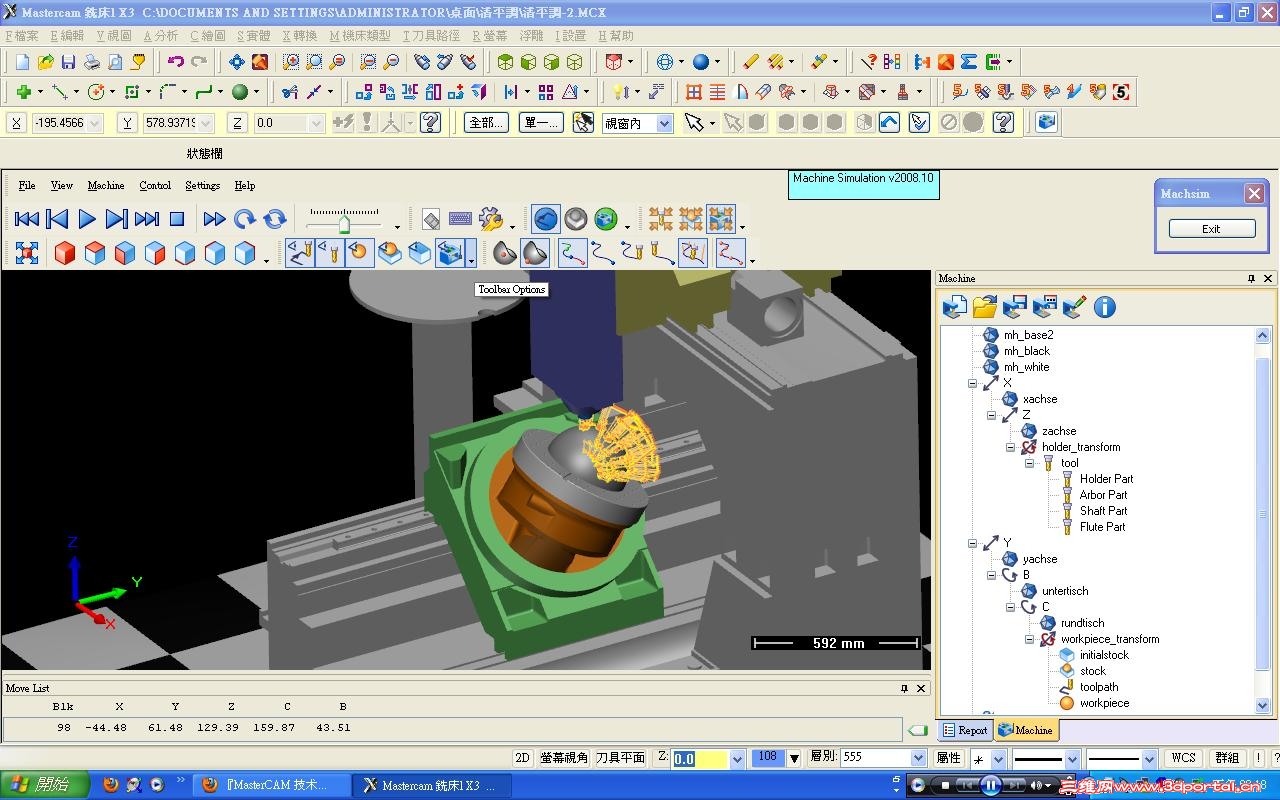Click the open folder icon in Machine panel
Viewport: 1280px width, 800px height.
tap(985, 307)
